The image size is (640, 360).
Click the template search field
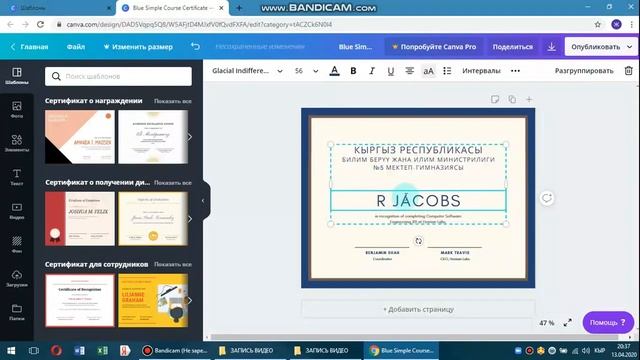click(118, 76)
